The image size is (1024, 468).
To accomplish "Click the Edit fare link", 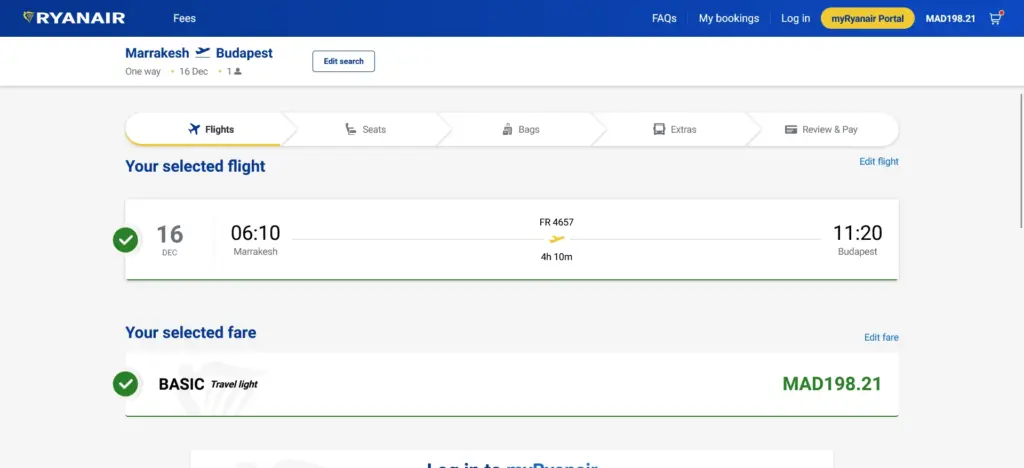I will 881,337.
